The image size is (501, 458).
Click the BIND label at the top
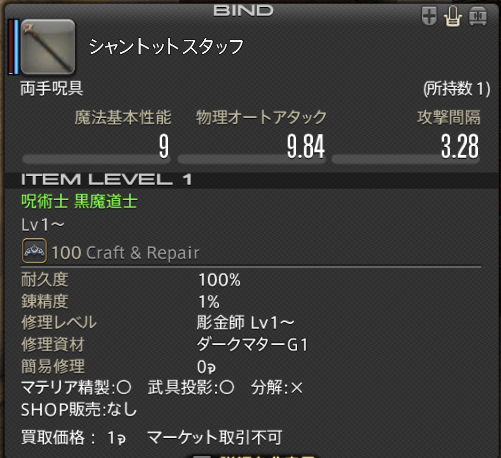coord(243,10)
